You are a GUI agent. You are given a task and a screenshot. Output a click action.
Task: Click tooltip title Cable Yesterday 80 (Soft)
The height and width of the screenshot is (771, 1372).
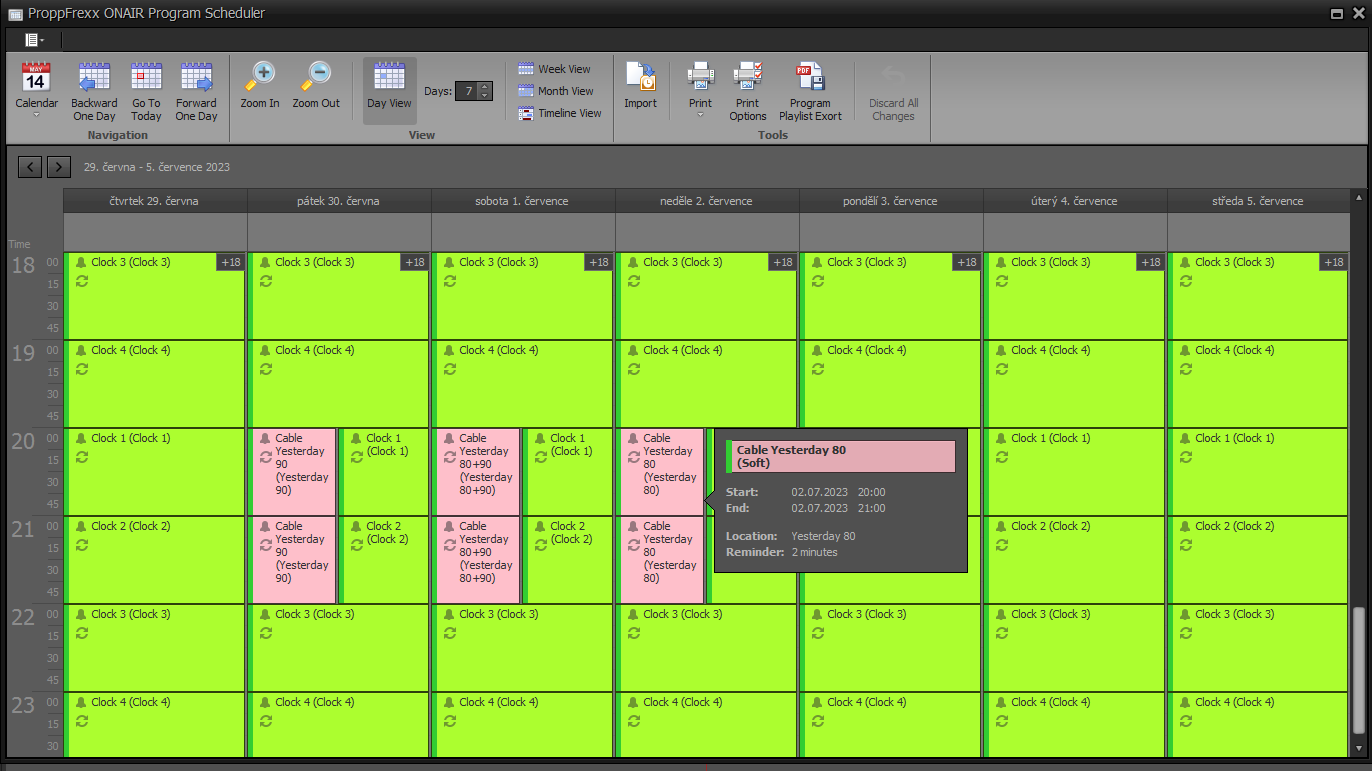(841, 456)
